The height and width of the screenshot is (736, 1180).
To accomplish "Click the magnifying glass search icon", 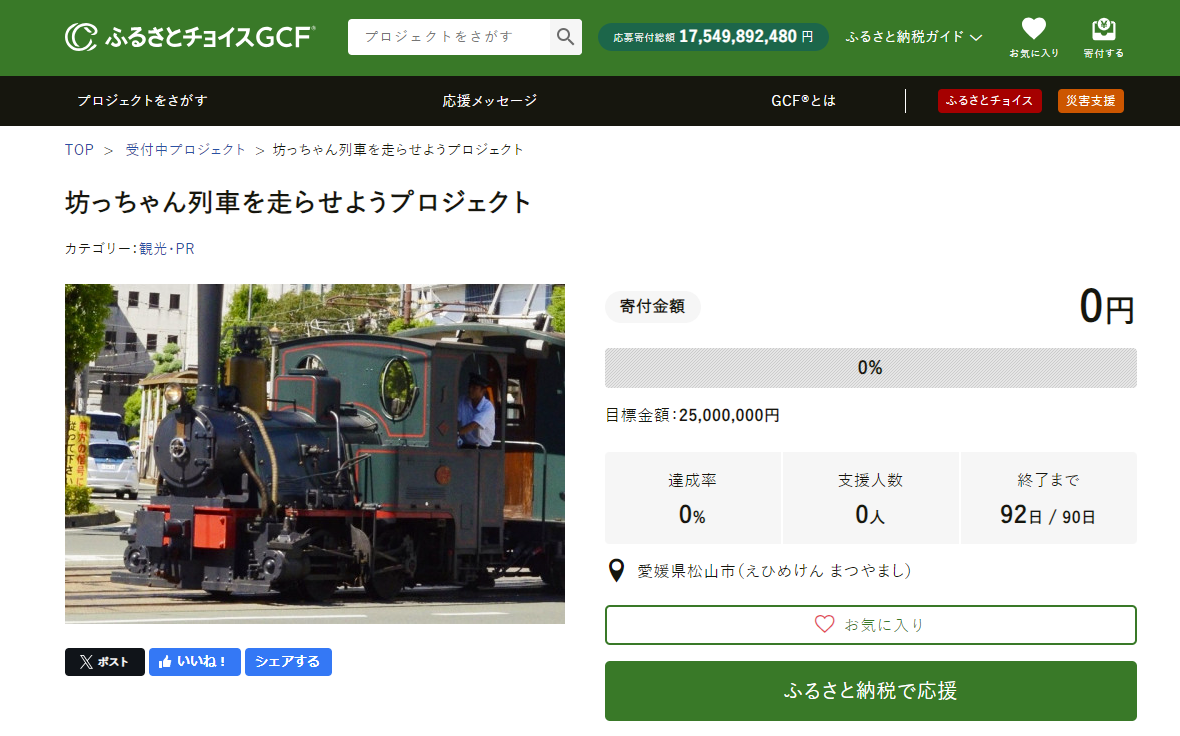I will [x=566, y=37].
